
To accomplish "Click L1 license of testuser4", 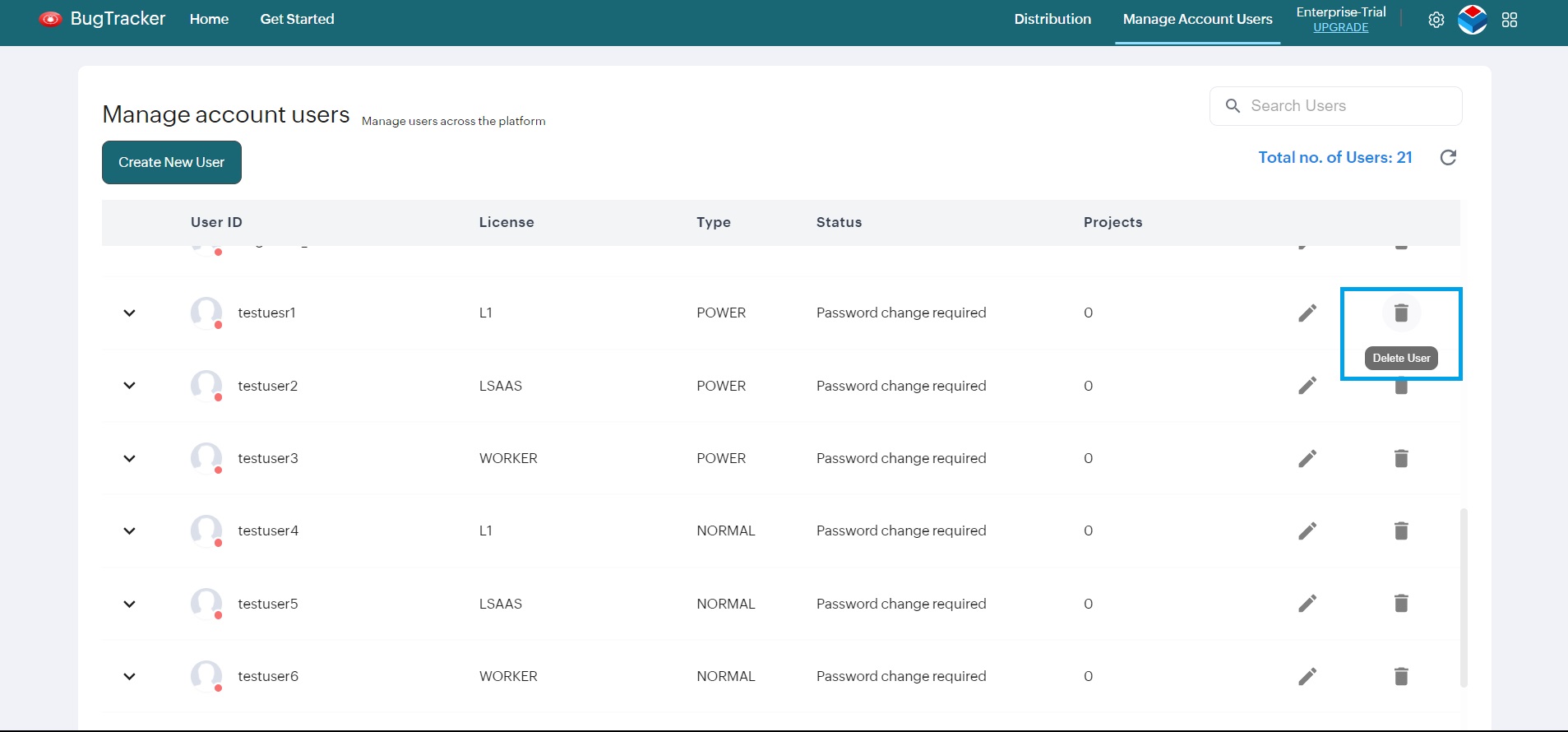I will click(x=486, y=530).
